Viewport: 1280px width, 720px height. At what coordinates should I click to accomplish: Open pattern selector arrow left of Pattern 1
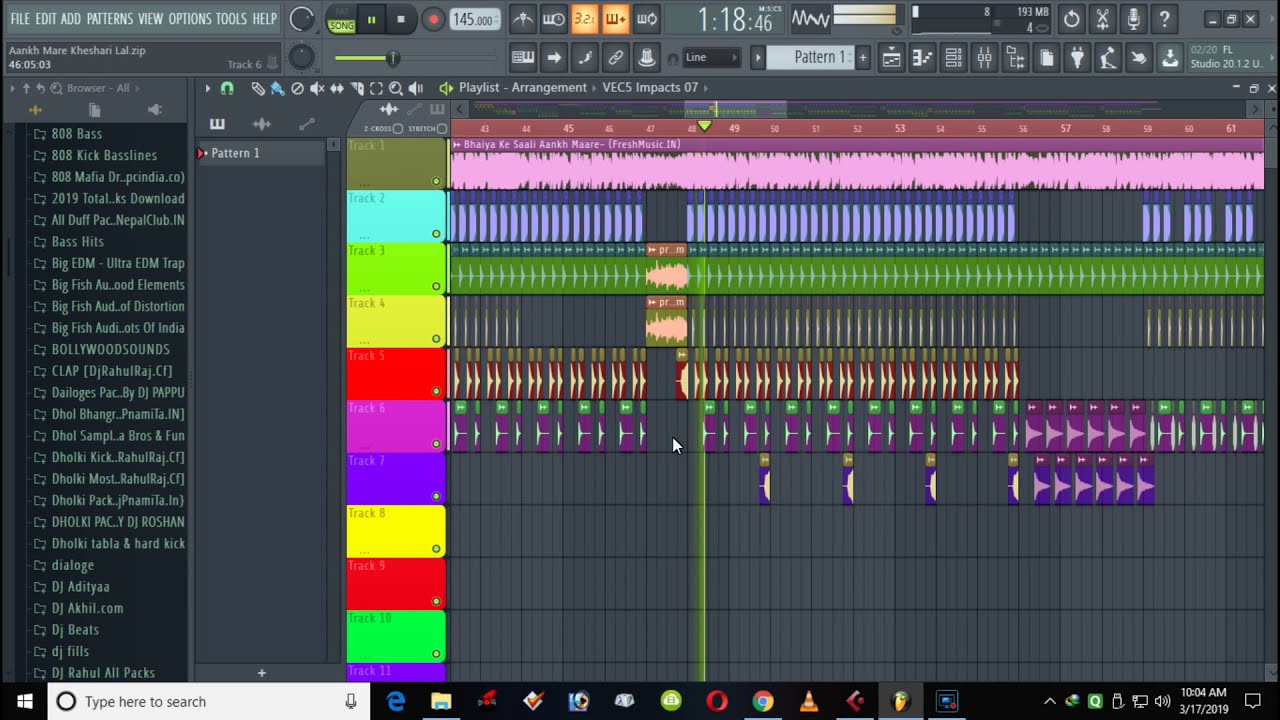757,58
